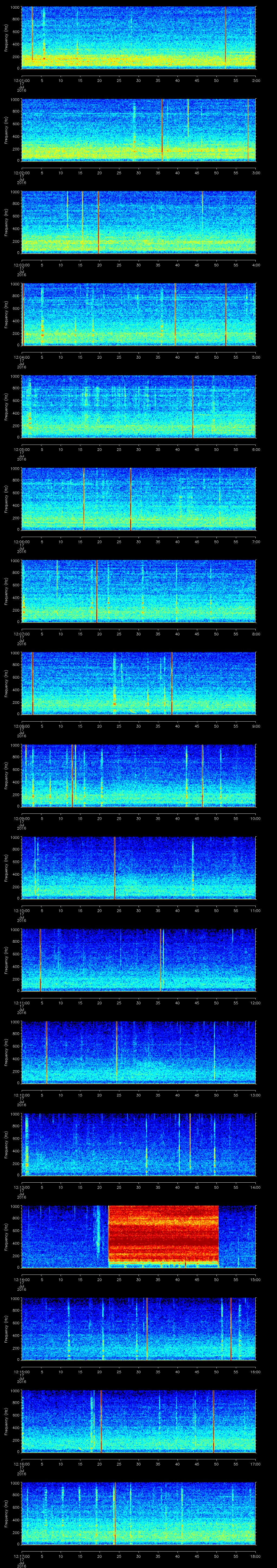The image size is (277, 1568).
Task: Click the 12:06:00 start time label
Action: click(x=22, y=542)
